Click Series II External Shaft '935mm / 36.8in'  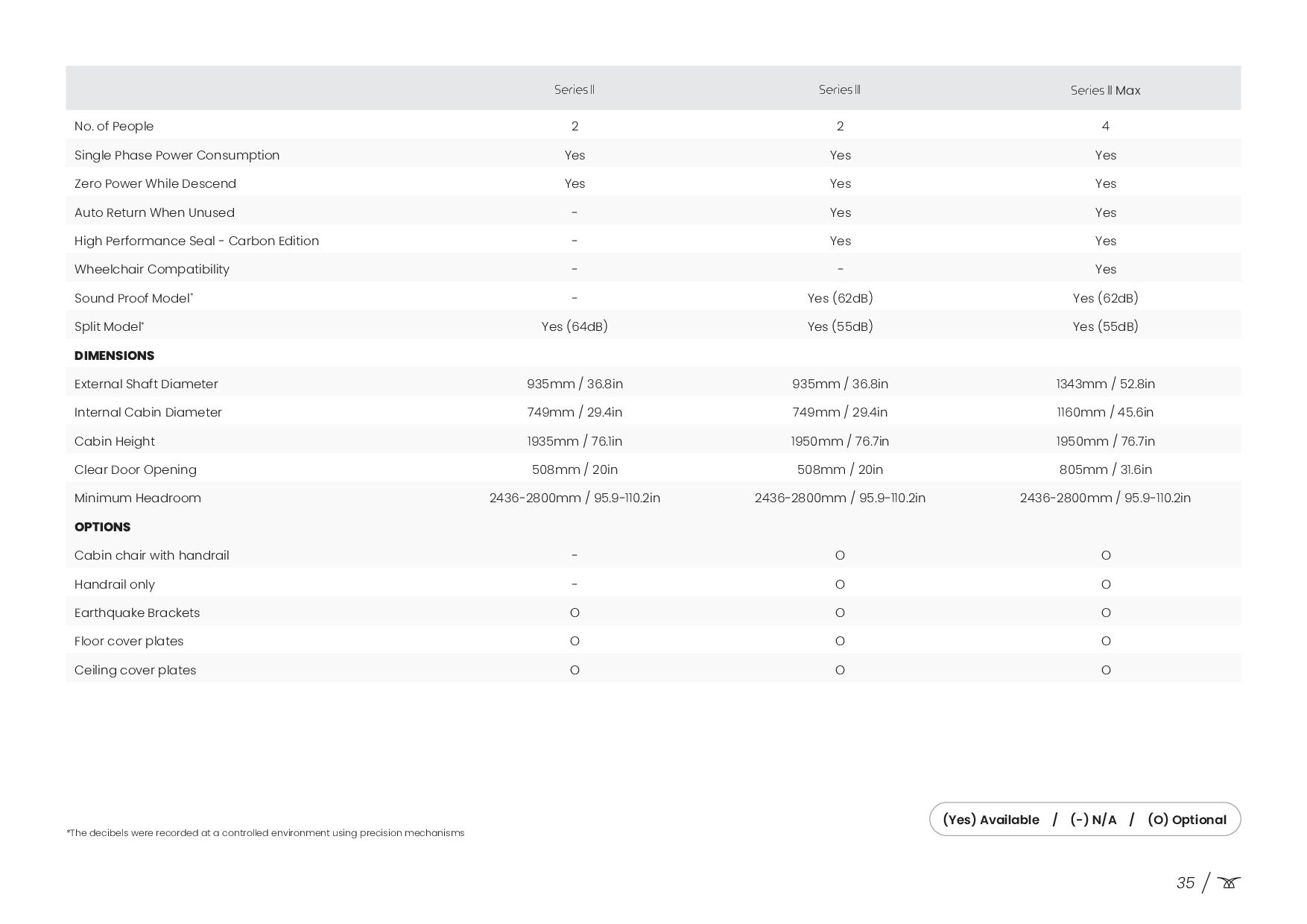tap(575, 384)
